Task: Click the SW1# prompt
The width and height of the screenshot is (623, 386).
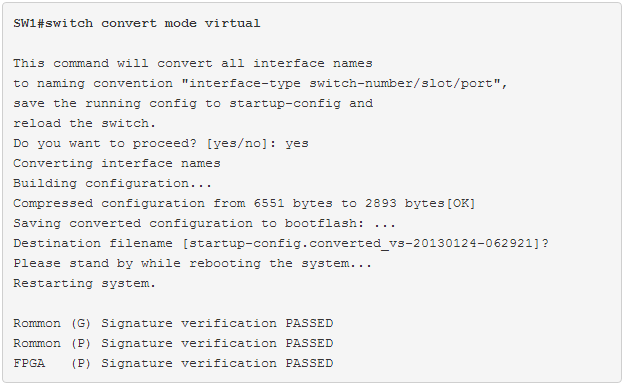Action: coord(29,23)
